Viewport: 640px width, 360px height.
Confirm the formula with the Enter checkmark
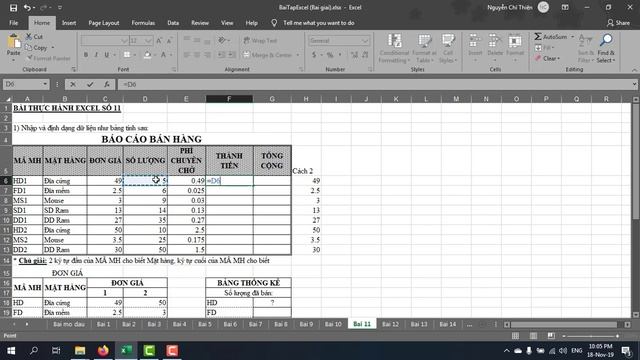[90, 84]
